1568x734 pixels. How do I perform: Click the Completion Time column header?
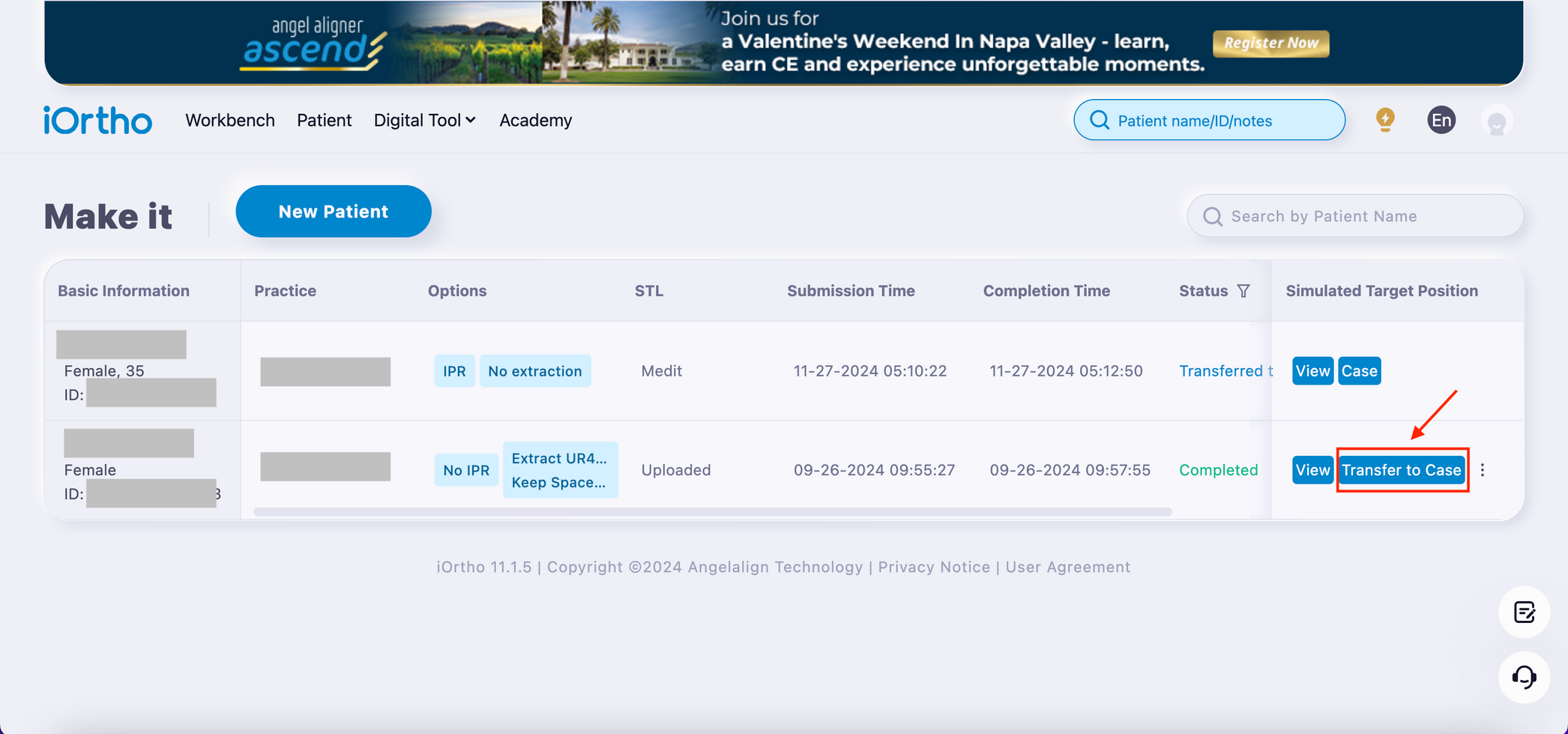point(1046,291)
